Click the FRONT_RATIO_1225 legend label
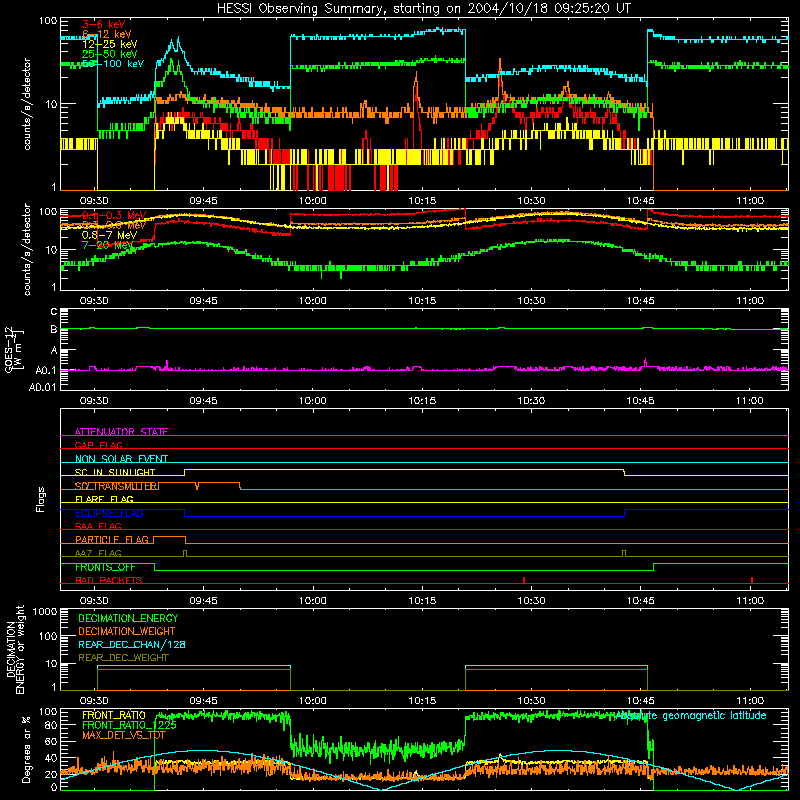This screenshot has height=800, width=800. [129, 725]
